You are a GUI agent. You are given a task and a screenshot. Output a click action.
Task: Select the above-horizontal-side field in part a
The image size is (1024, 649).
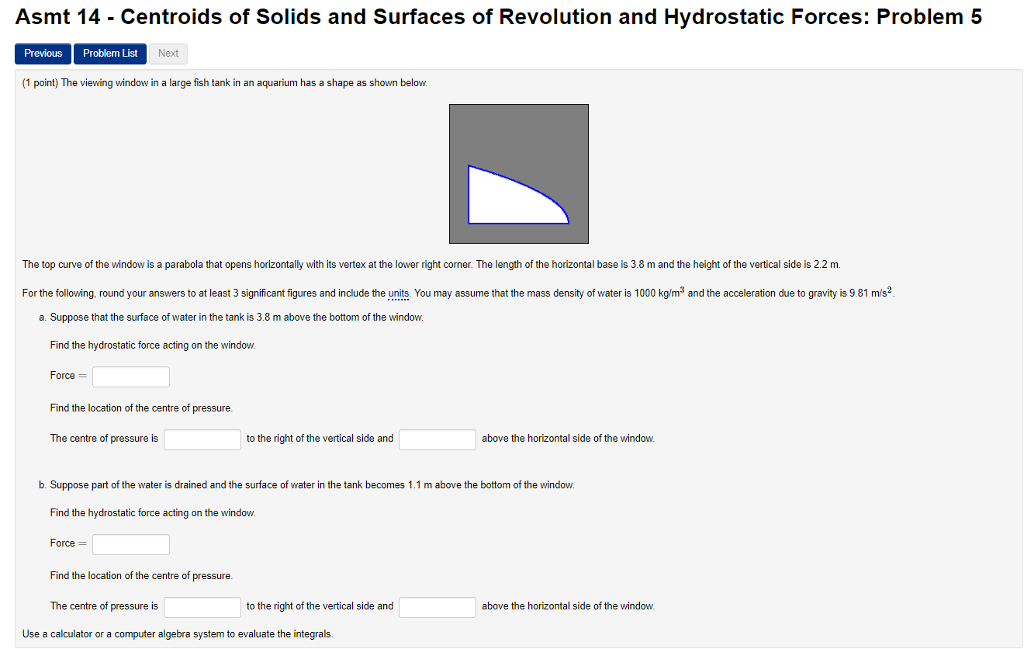coord(437,438)
